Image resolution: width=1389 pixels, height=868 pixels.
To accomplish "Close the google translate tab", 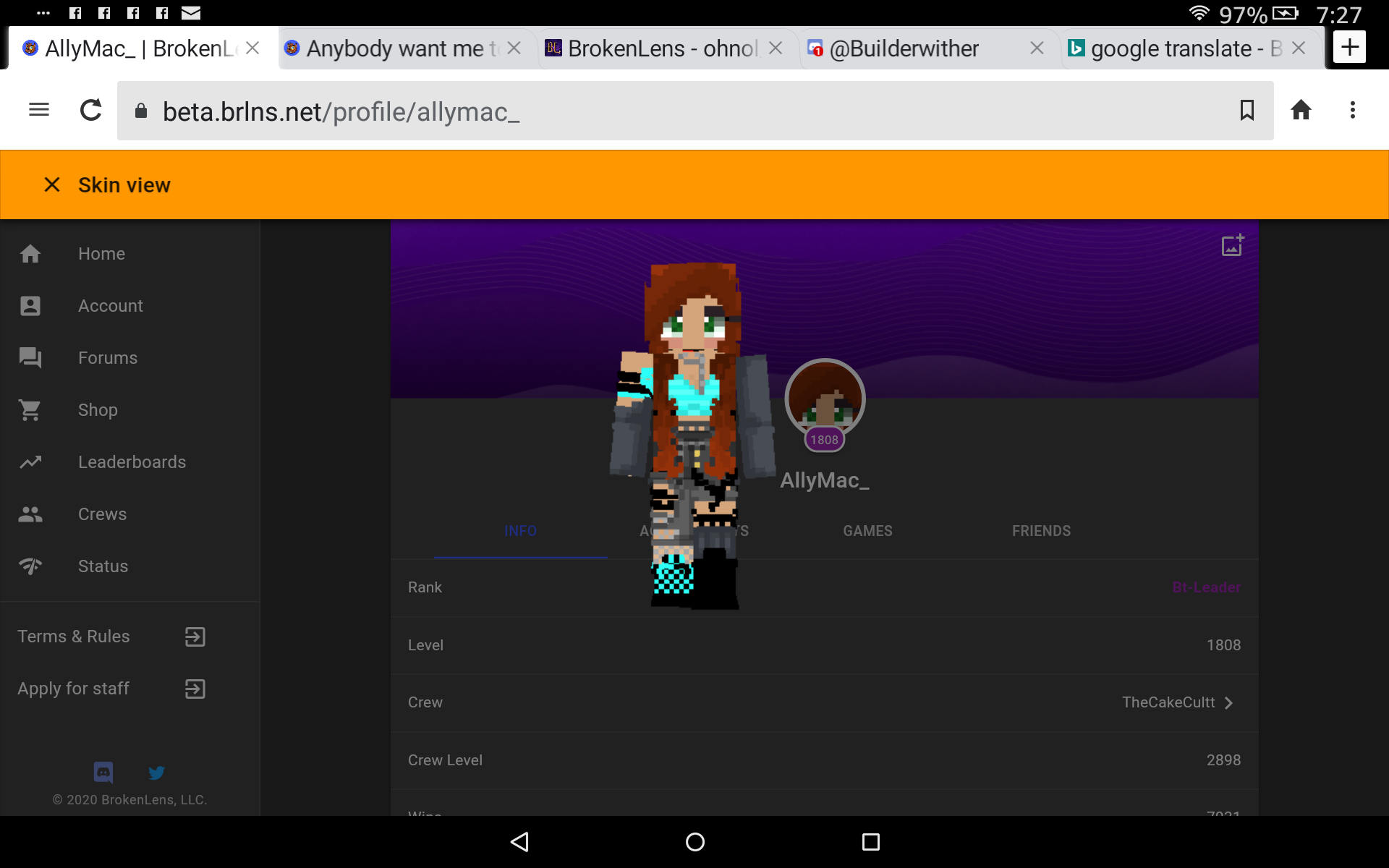I will click(x=1299, y=48).
